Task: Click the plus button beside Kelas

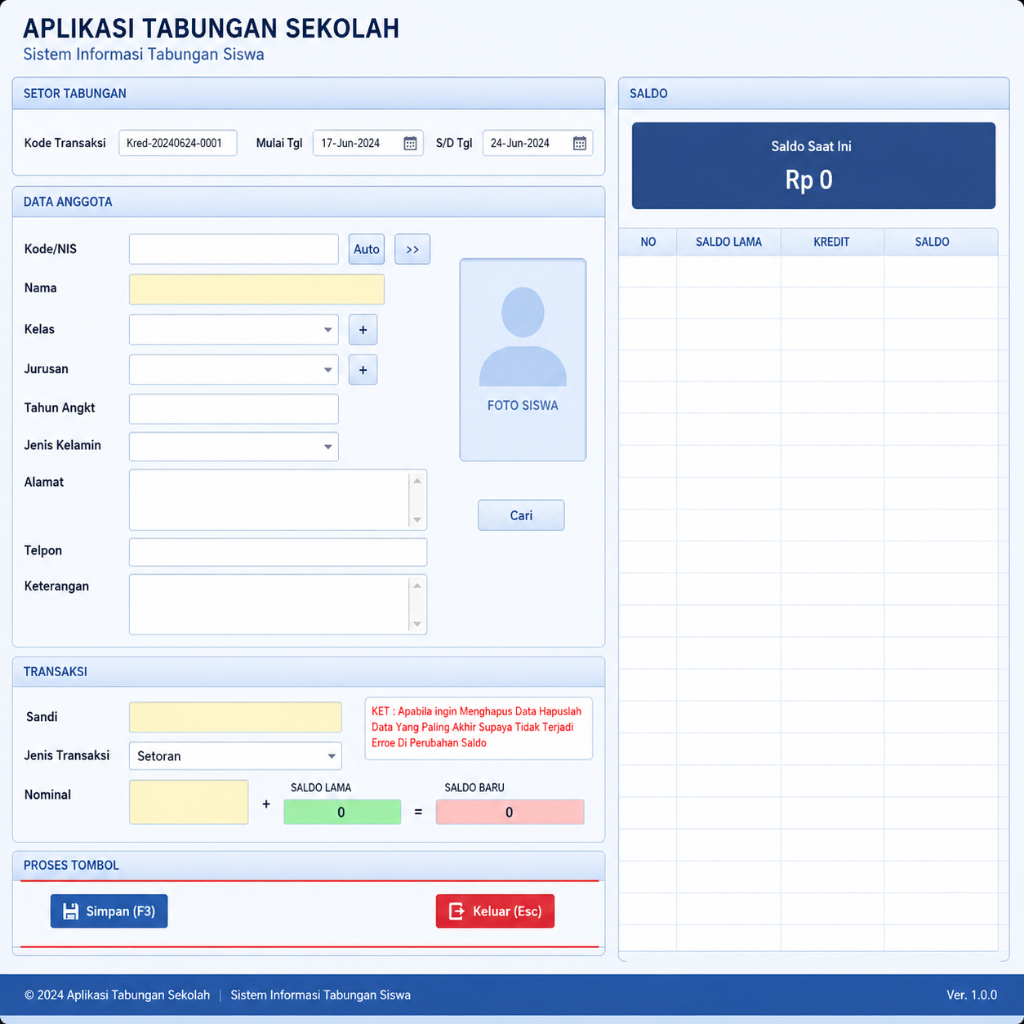Action: [362, 330]
